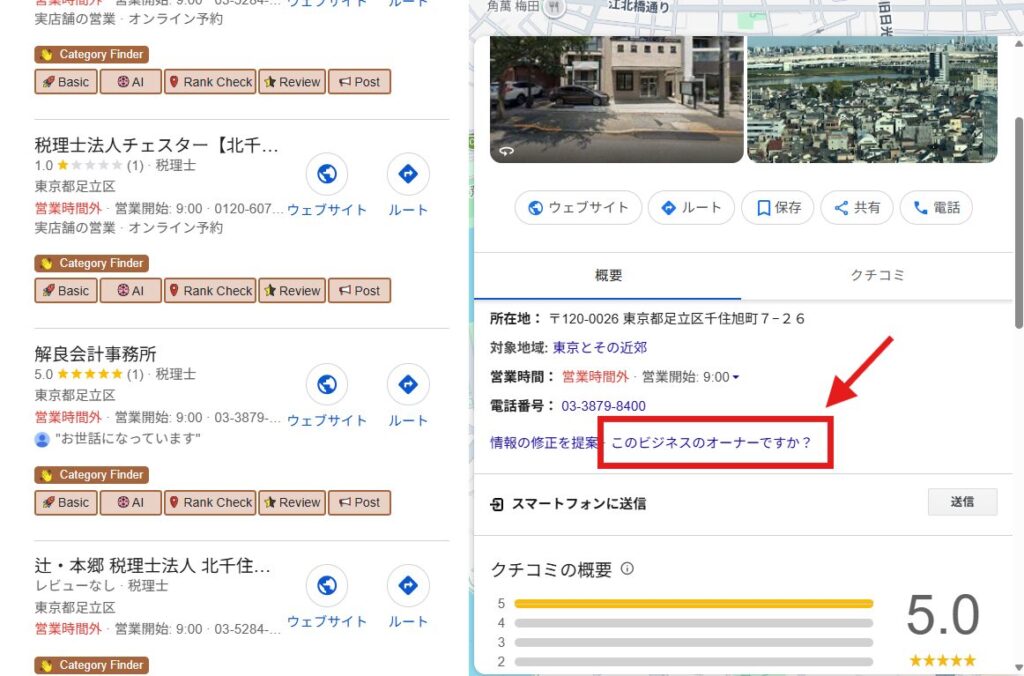Viewport: 1024px width, 676px height.
Task: Switch to the クチコミ tab
Action: coord(877,275)
